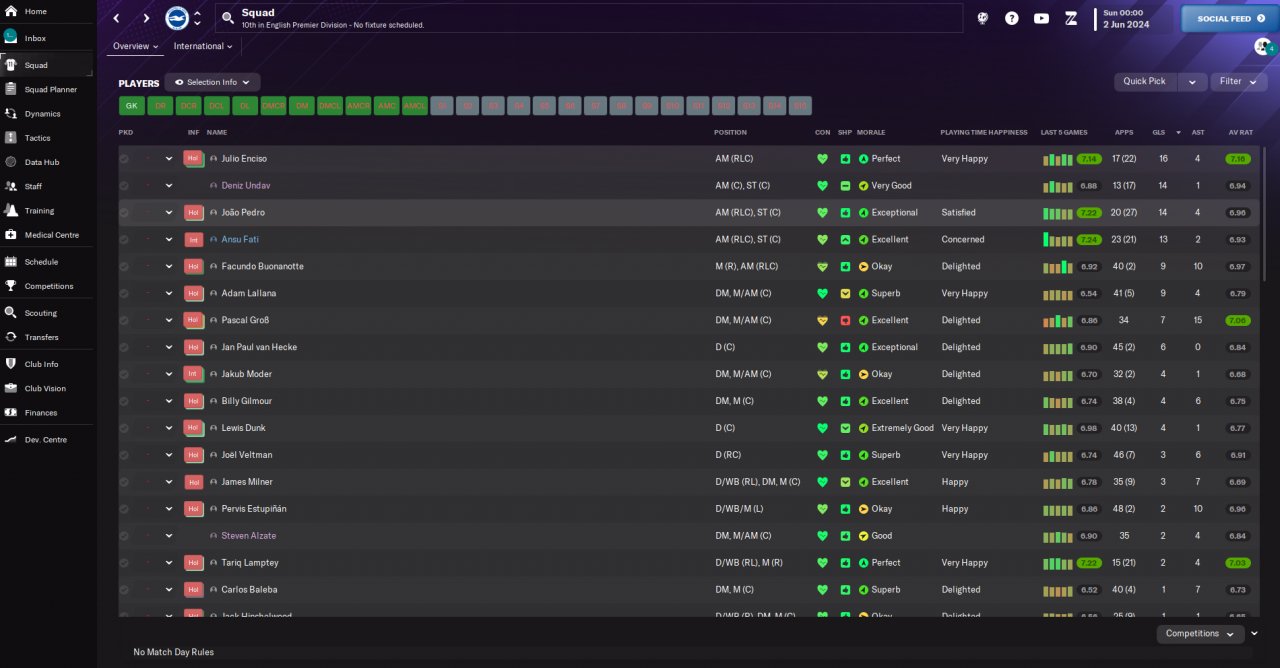1280x668 pixels.
Task: Click the football icon in top bar
Action: [983, 18]
